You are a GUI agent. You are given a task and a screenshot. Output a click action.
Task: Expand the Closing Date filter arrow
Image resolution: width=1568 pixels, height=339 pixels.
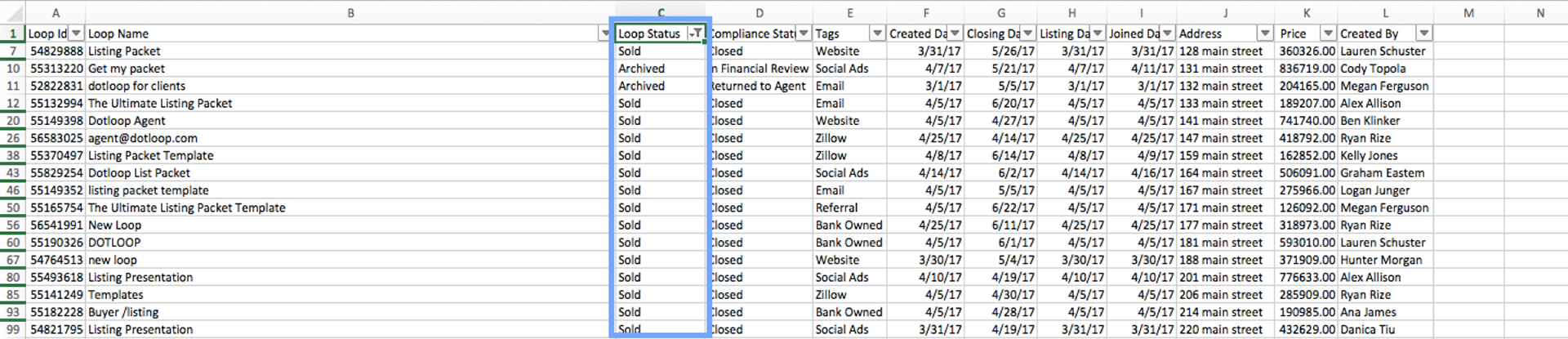[1028, 33]
